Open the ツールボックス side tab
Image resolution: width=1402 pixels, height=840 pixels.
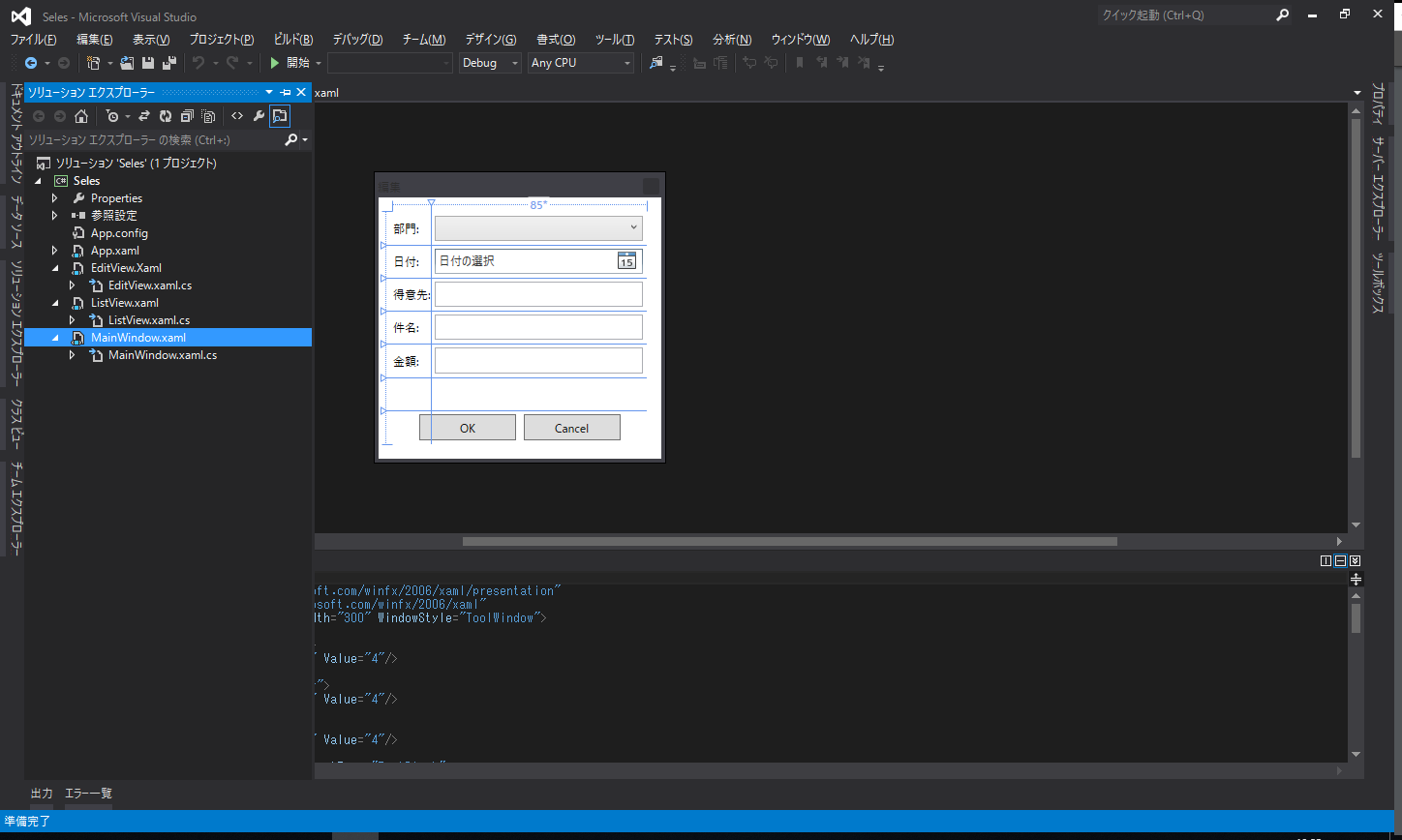pos(1377,284)
